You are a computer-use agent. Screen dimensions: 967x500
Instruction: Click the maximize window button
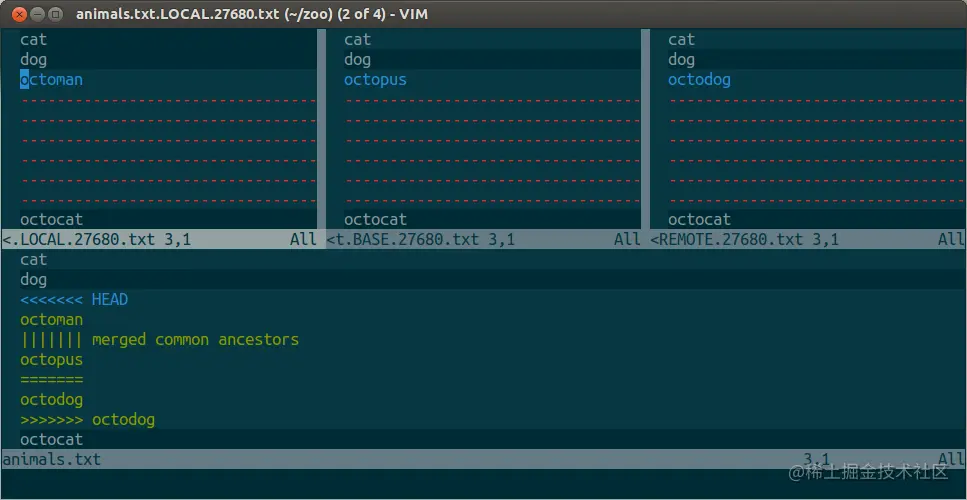[x=56, y=14]
